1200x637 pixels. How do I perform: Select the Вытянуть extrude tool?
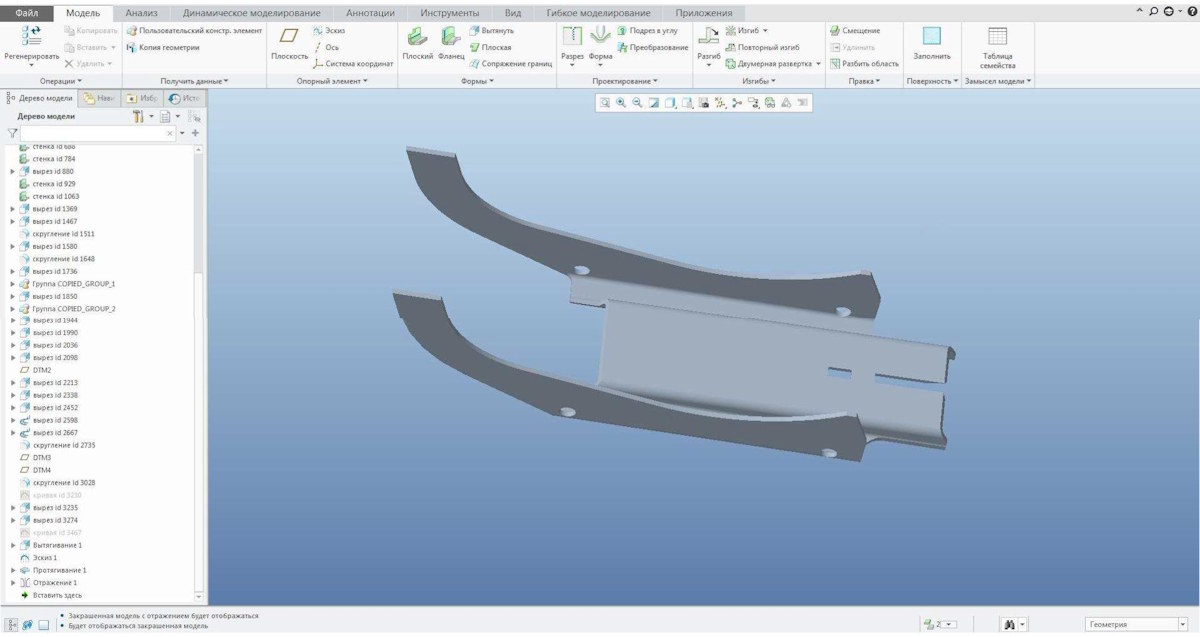coord(491,31)
